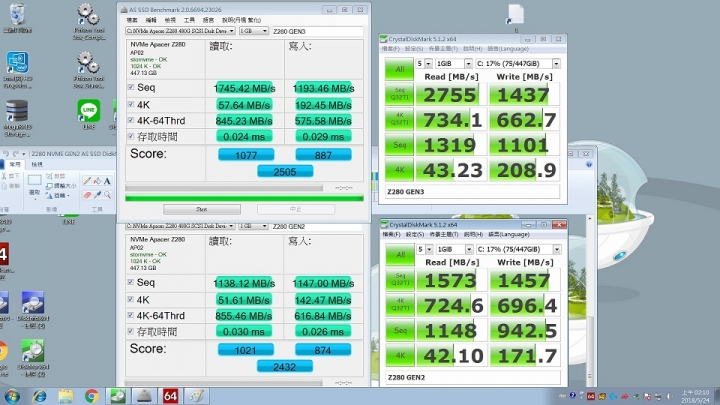Image resolution: width=720 pixels, height=405 pixels.
Task: Open File Explorer from the taskbar
Action: pos(66,396)
